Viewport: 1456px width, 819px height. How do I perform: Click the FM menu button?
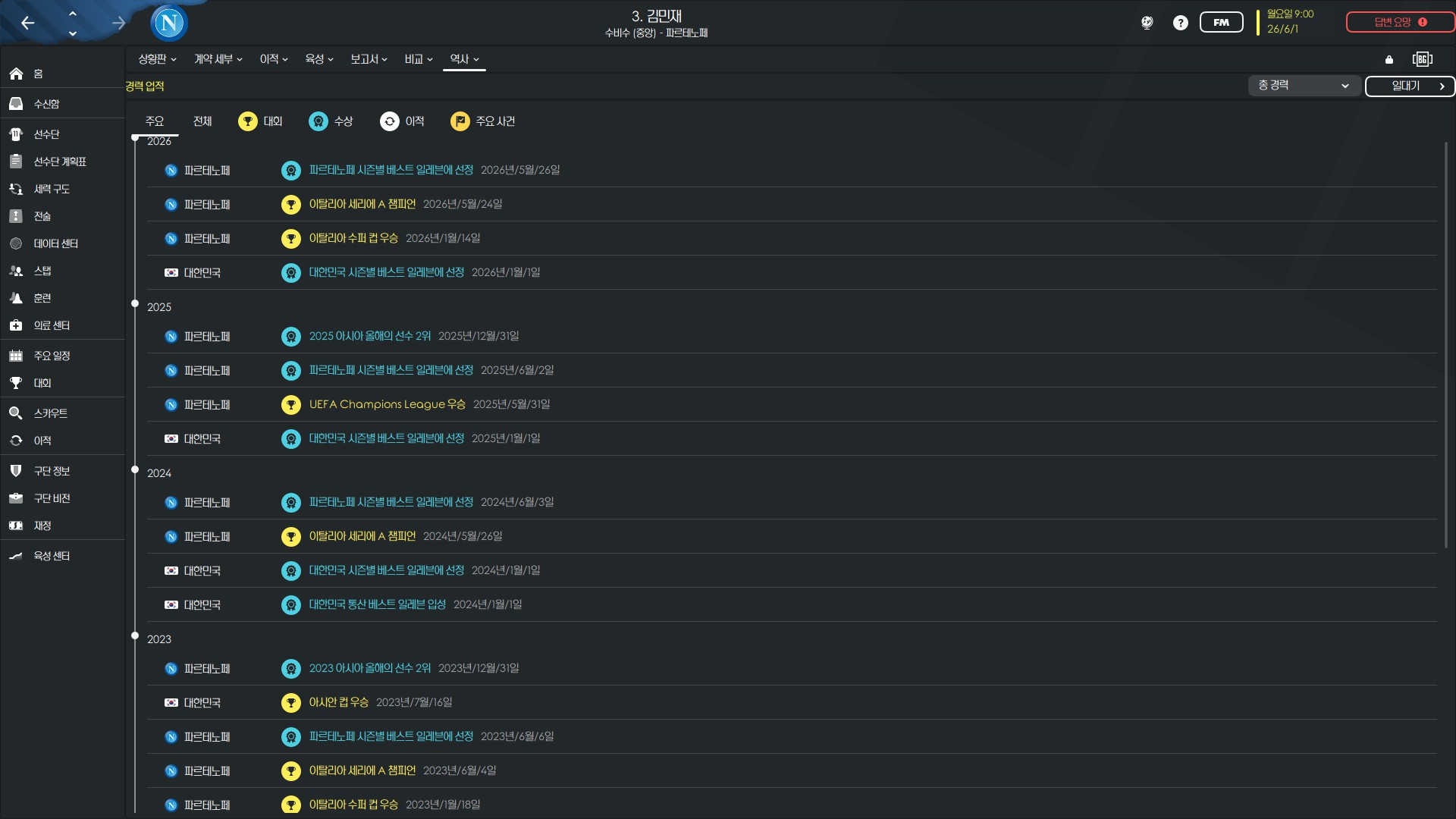tap(1221, 22)
